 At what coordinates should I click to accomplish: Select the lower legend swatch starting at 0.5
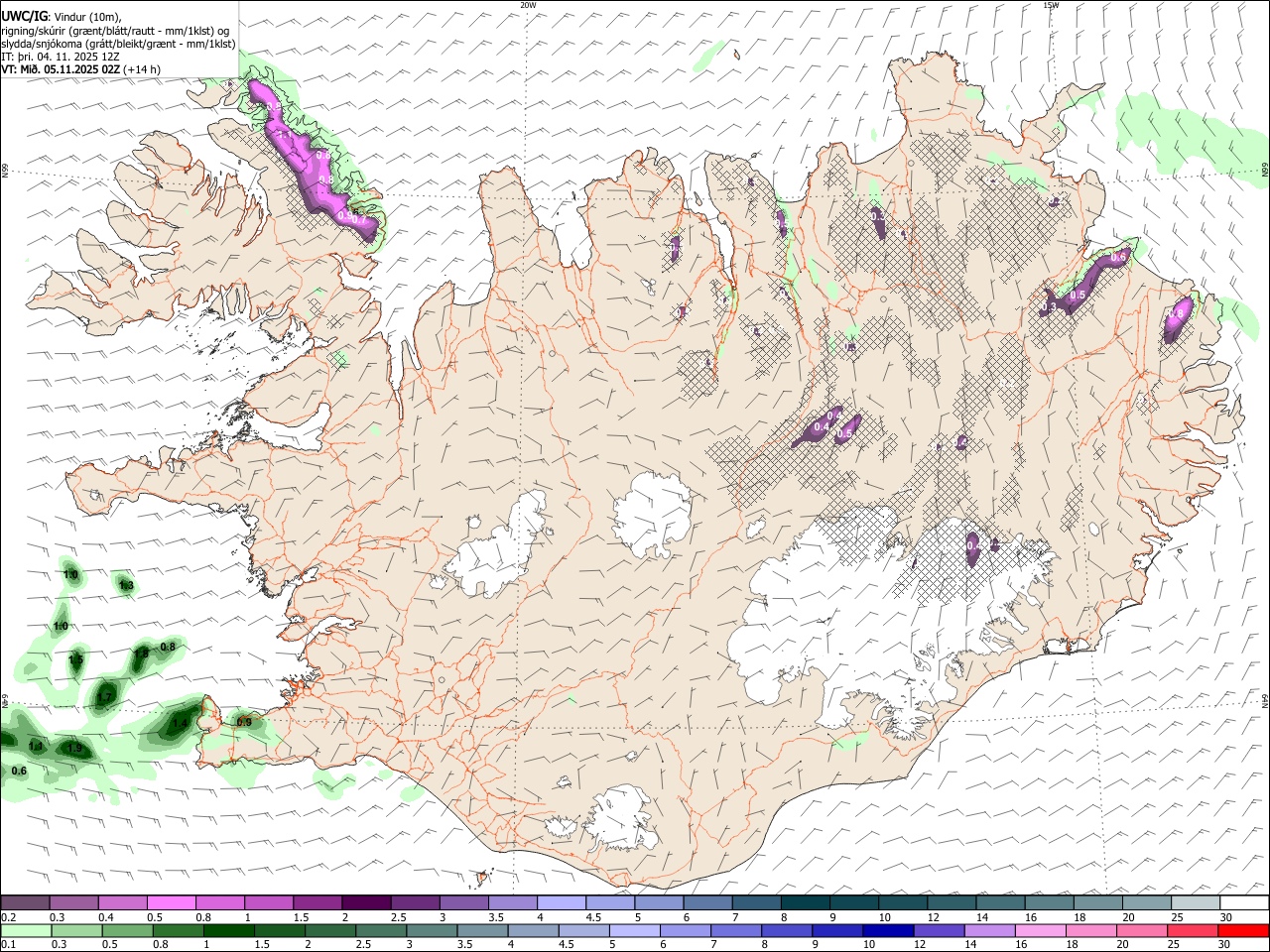127,931
